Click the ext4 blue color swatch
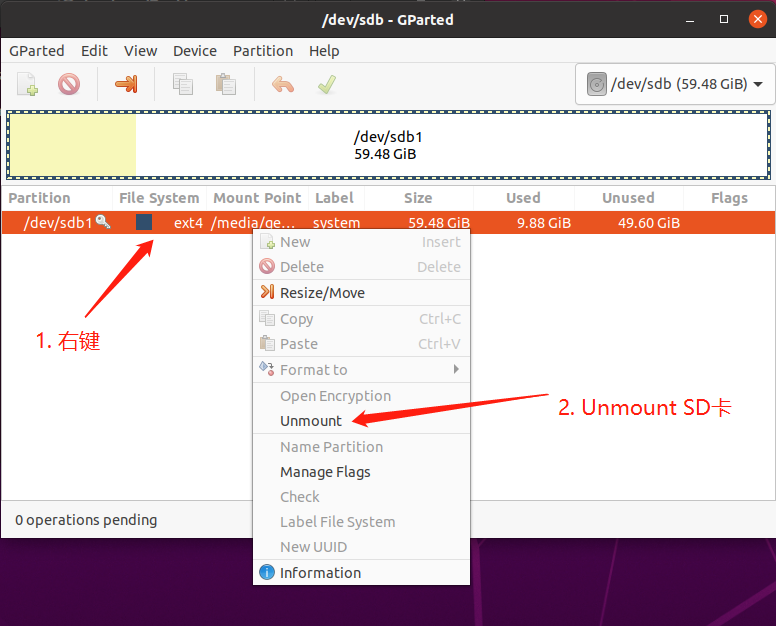This screenshot has height=626, width=776. (x=144, y=222)
